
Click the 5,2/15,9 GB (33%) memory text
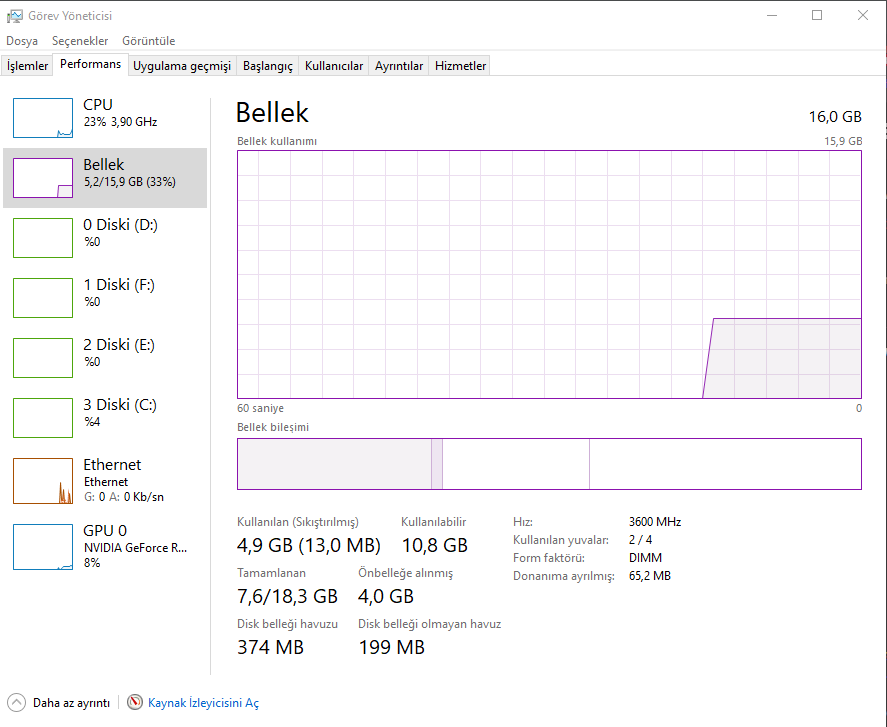tap(130, 182)
